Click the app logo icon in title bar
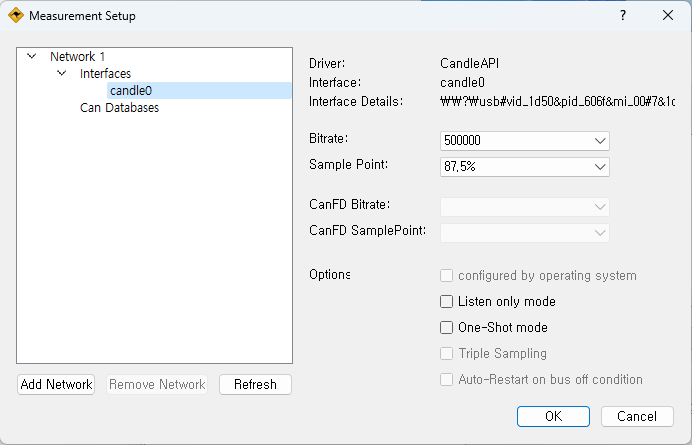Screen dimensions: 694x446 (x=16, y=15)
